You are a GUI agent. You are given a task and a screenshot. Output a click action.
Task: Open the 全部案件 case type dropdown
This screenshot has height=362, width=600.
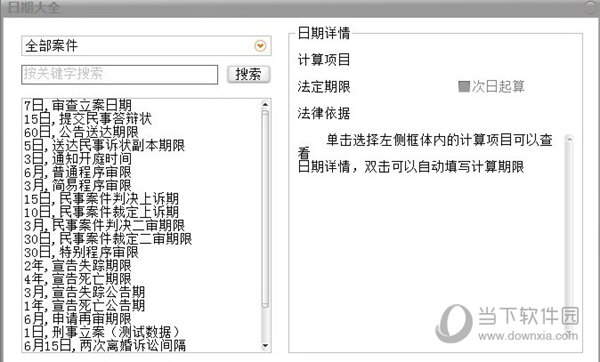(146, 46)
